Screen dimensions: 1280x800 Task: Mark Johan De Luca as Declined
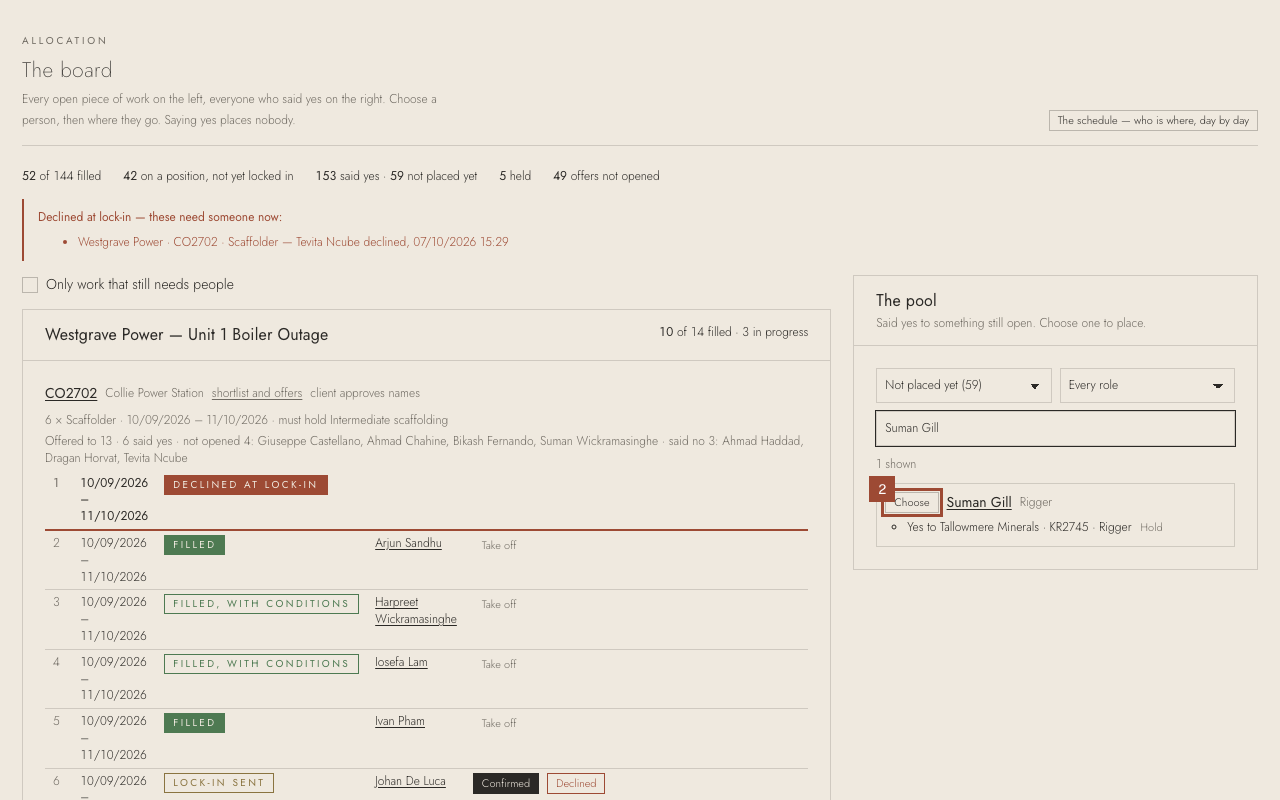click(576, 783)
